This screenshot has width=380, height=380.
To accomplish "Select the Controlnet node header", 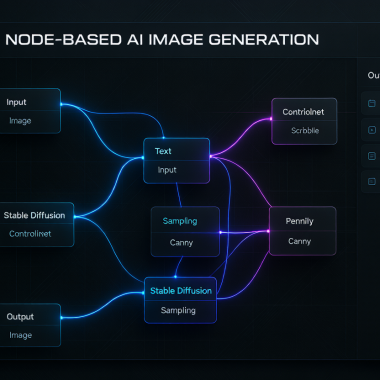I will (303, 112).
